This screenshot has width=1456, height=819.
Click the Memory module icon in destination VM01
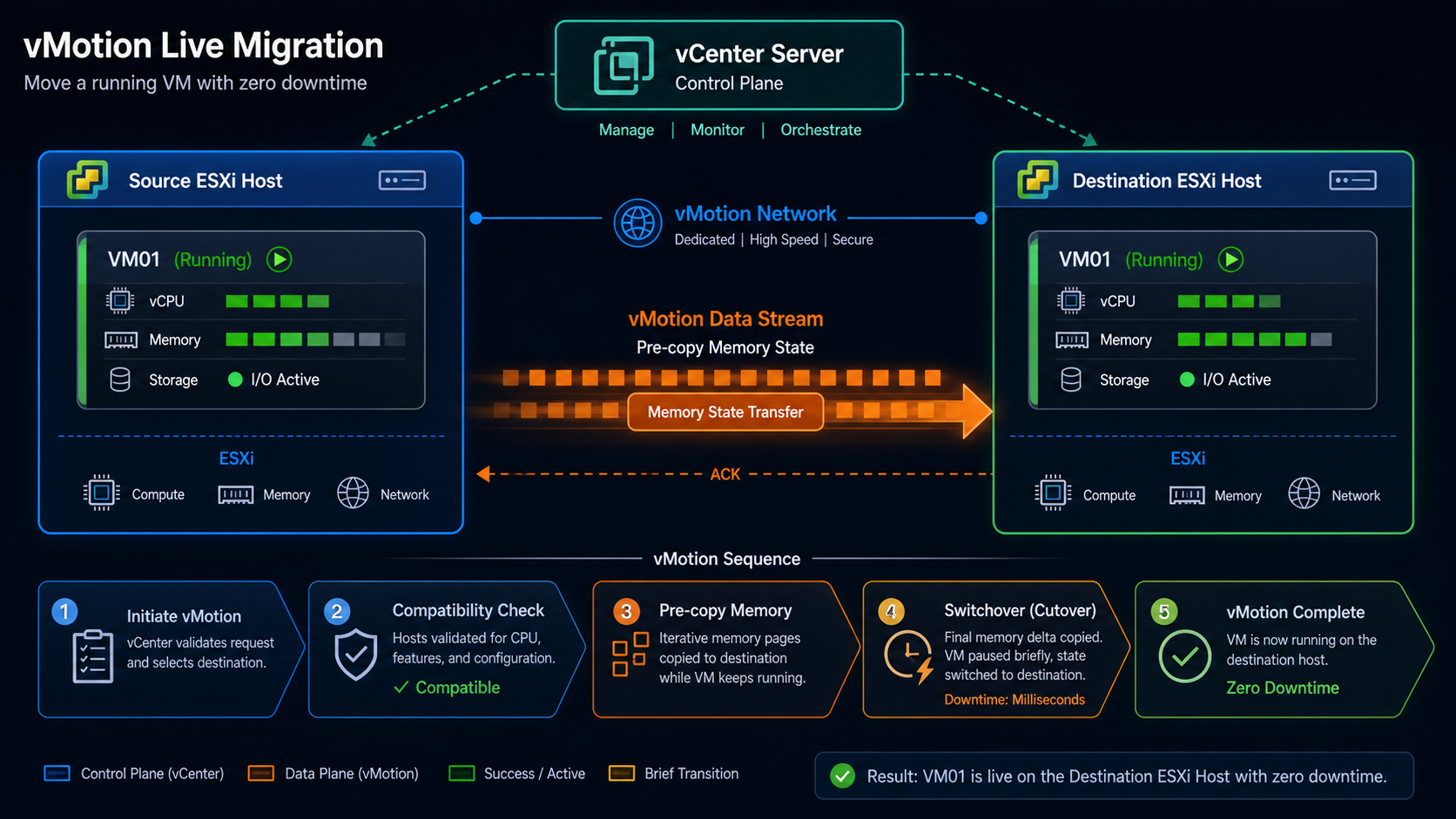pos(1072,340)
